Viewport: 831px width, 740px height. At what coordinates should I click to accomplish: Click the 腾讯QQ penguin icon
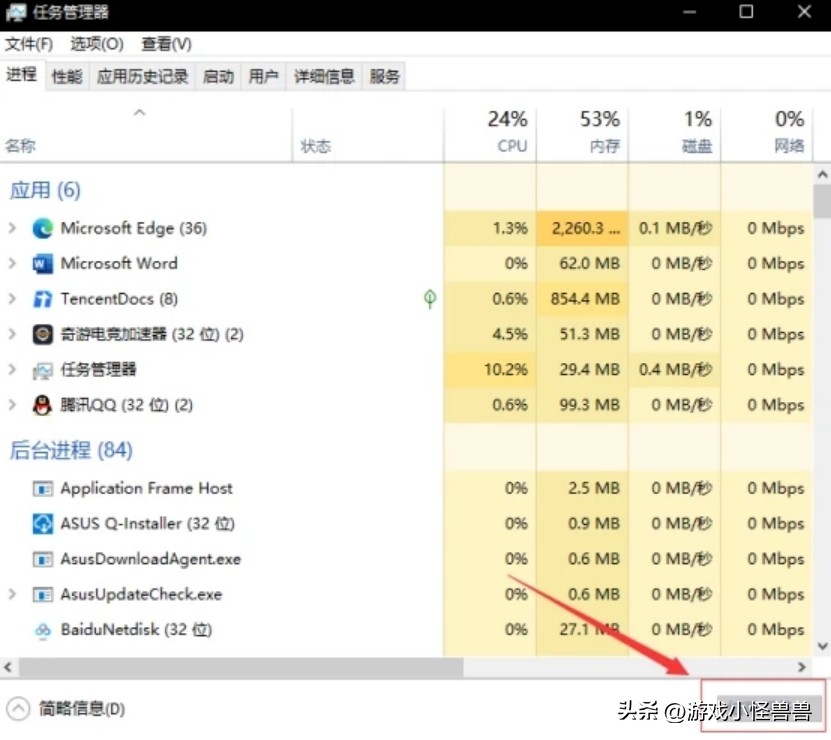coord(41,405)
